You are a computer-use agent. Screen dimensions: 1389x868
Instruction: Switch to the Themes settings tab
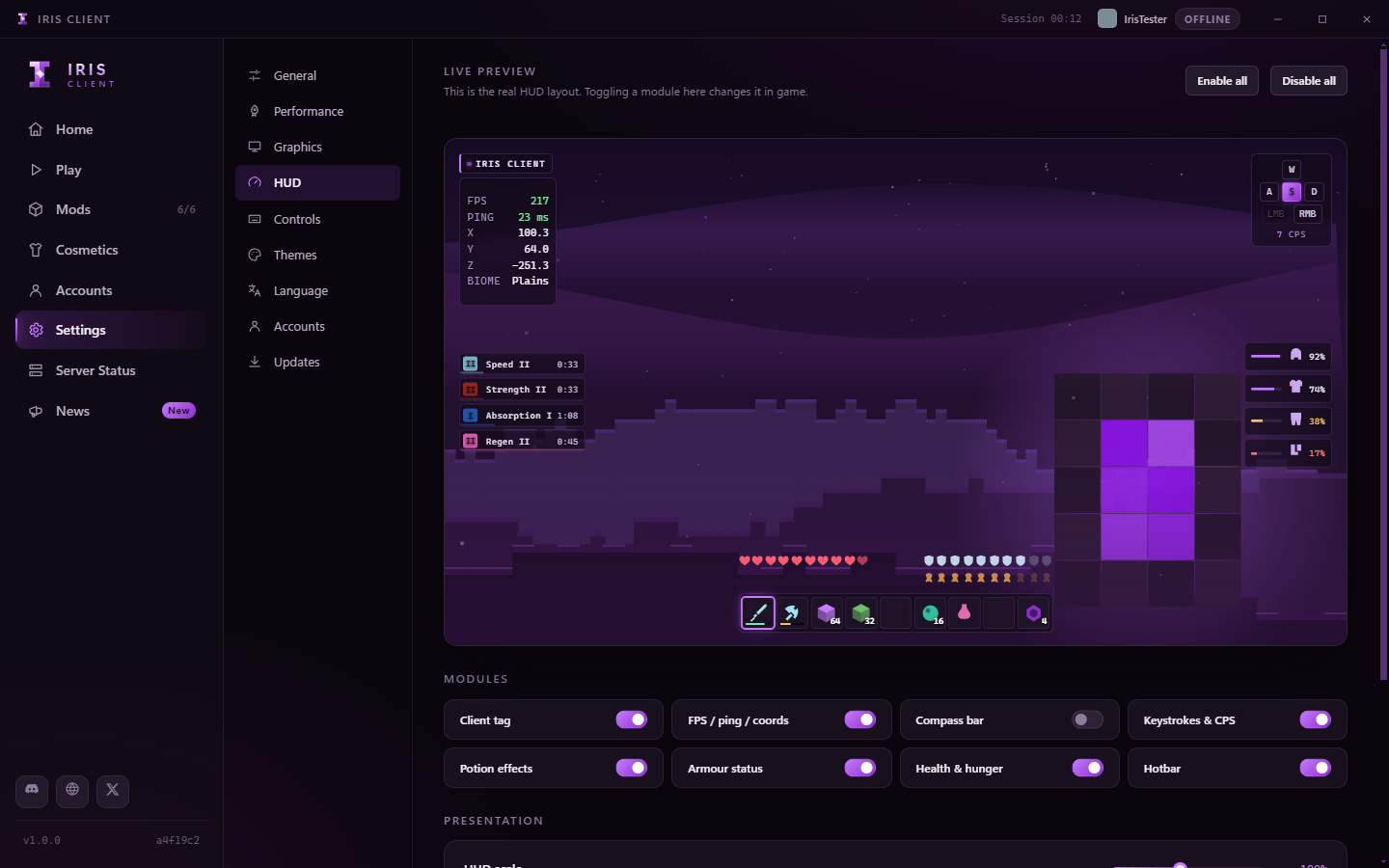click(x=317, y=255)
